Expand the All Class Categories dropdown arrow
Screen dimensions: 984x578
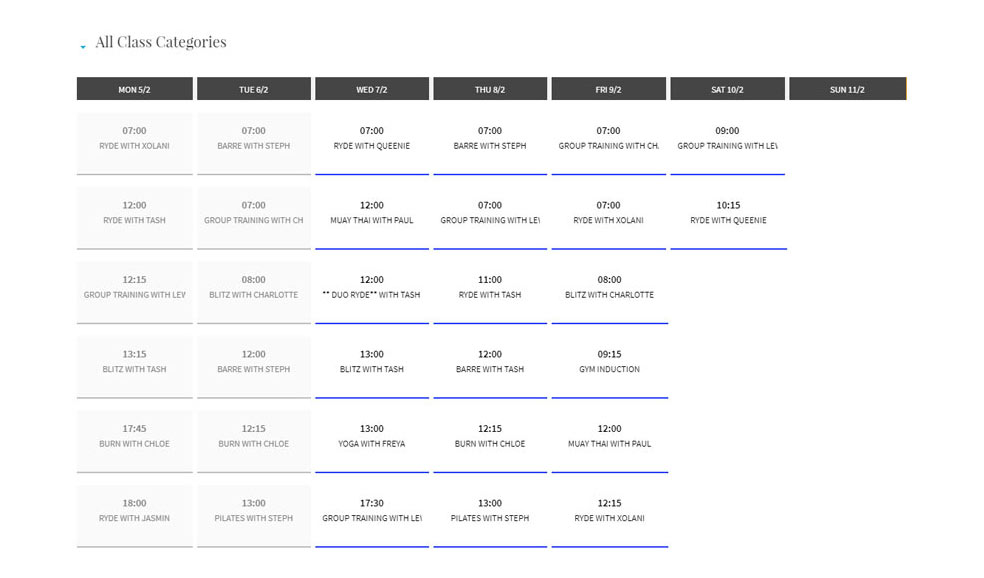click(82, 46)
